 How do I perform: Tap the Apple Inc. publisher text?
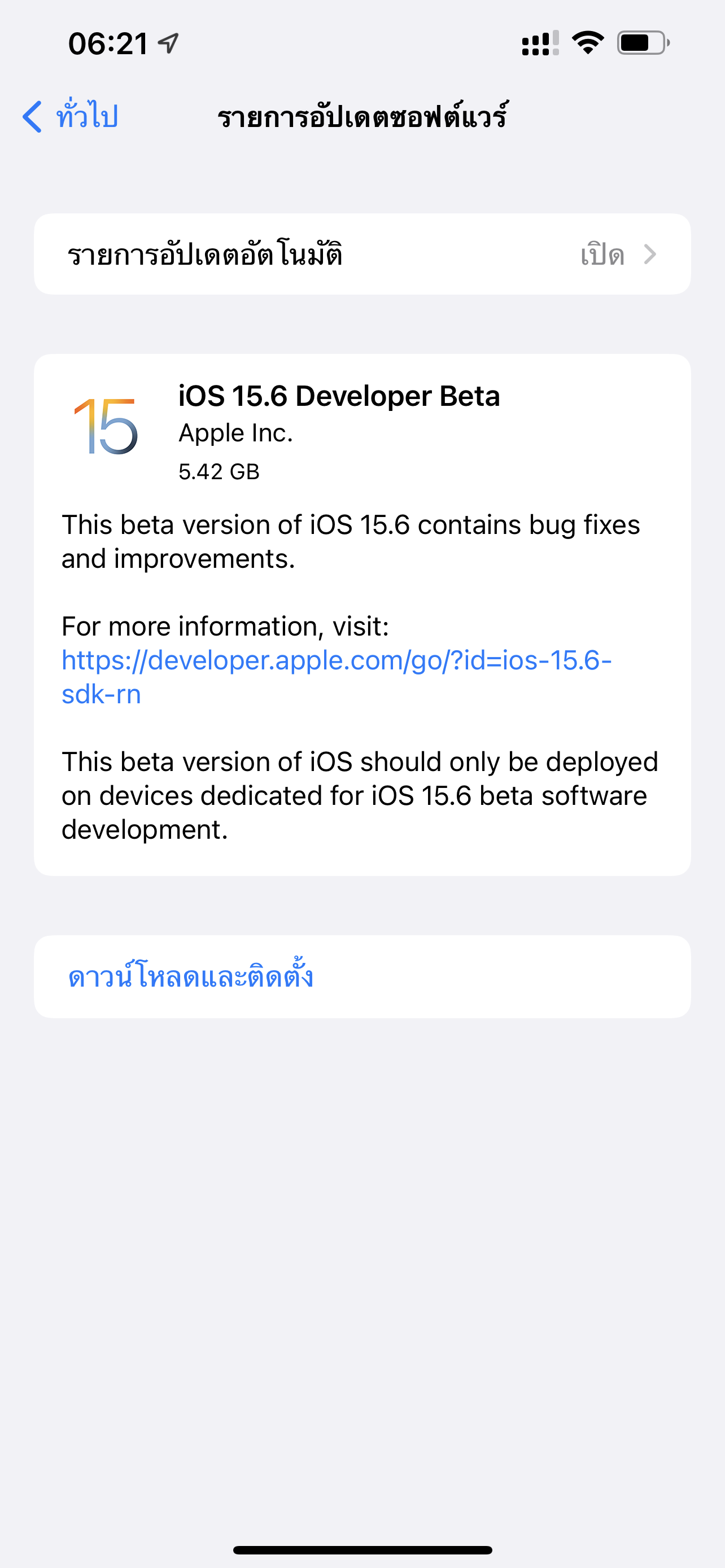pos(235,433)
